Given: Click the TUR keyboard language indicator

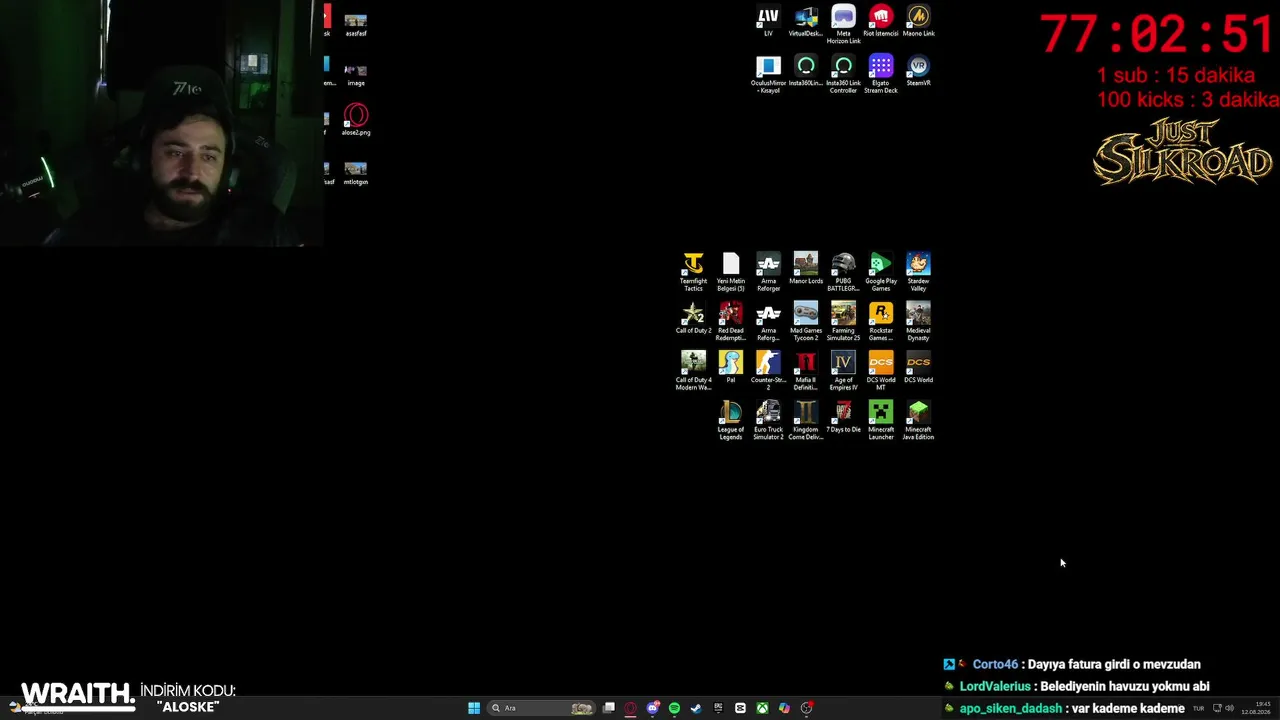Looking at the screenshot, I should tap(1198, 708).
